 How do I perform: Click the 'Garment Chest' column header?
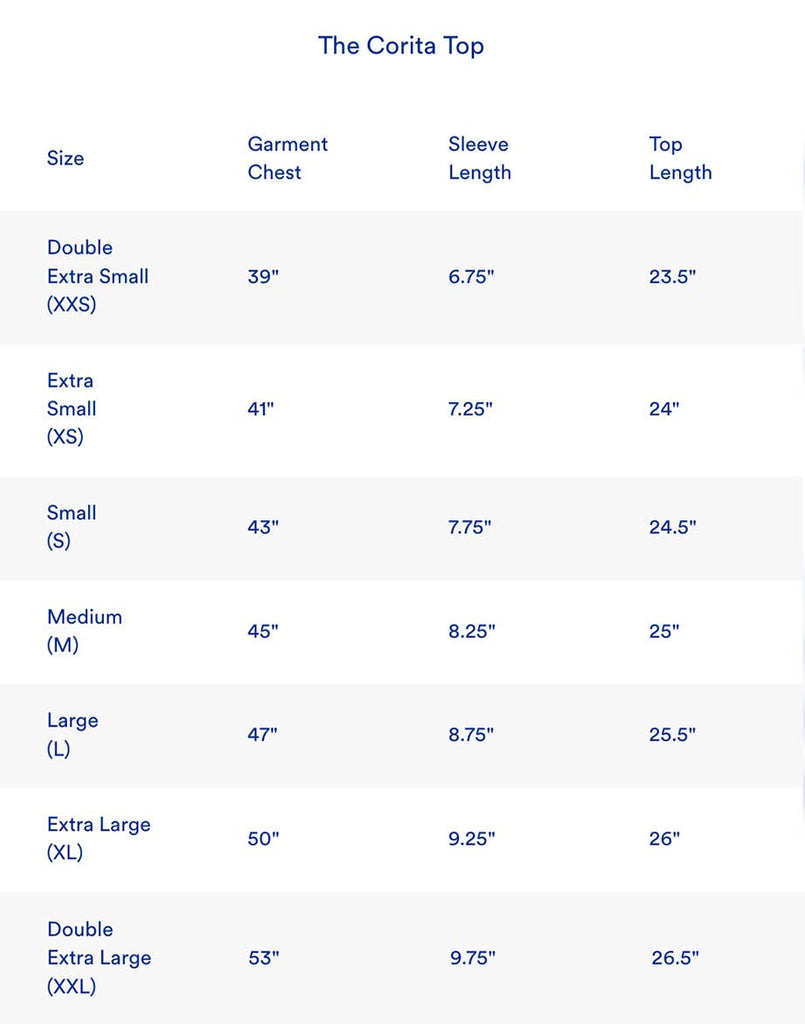click(x=287, y=158)
